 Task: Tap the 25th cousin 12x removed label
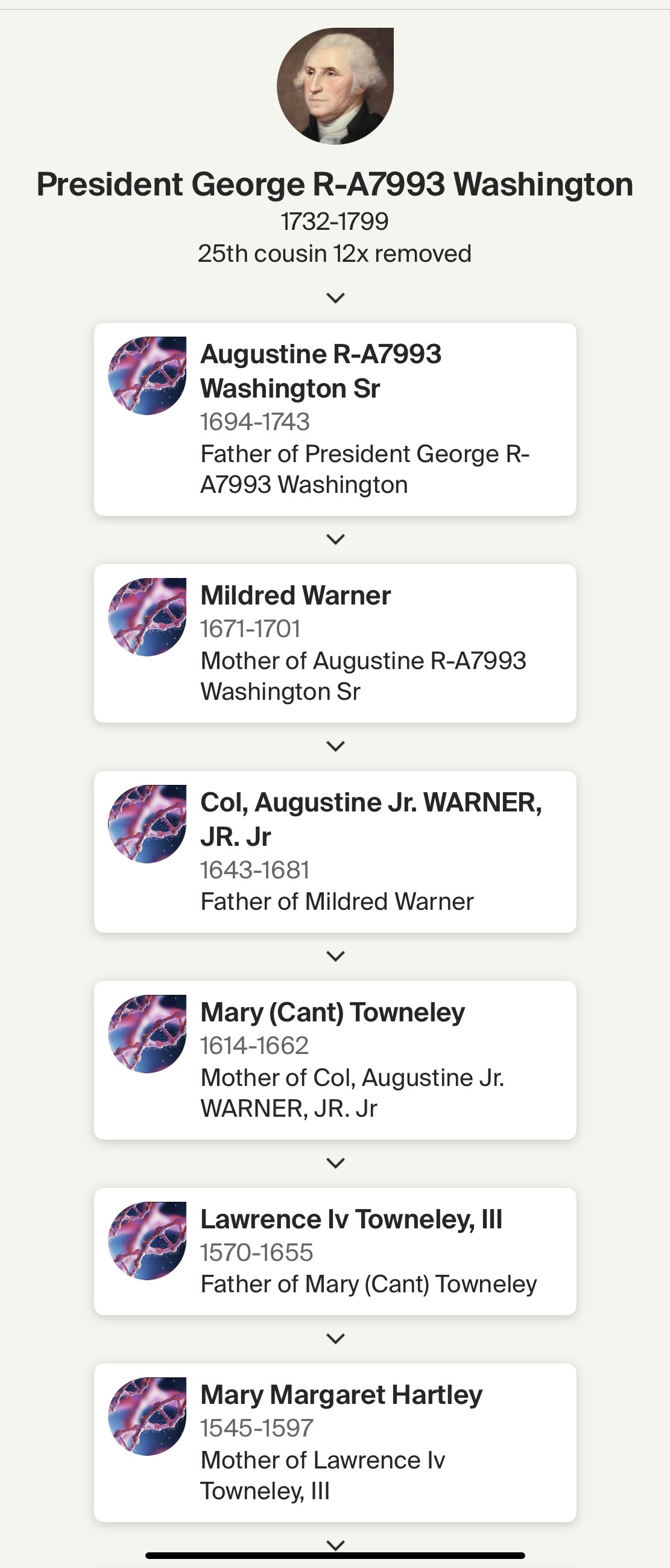point(335,253)
